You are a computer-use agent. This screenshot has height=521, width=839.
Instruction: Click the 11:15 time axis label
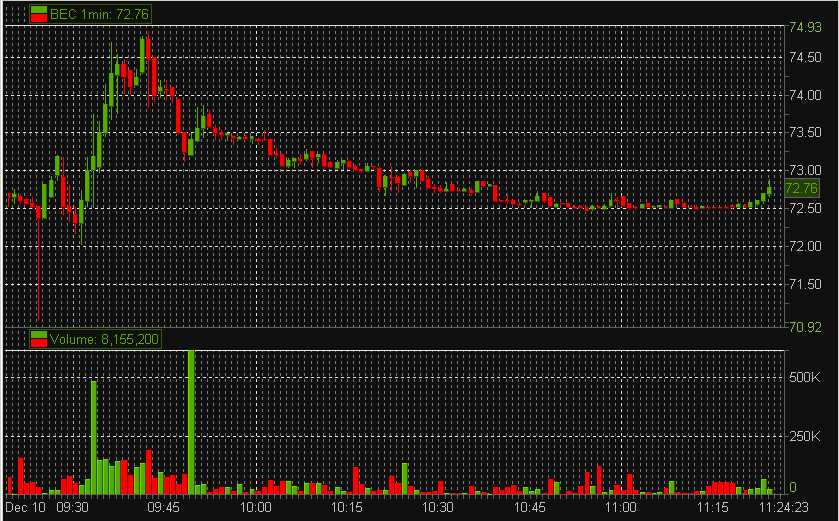[712, 507]
